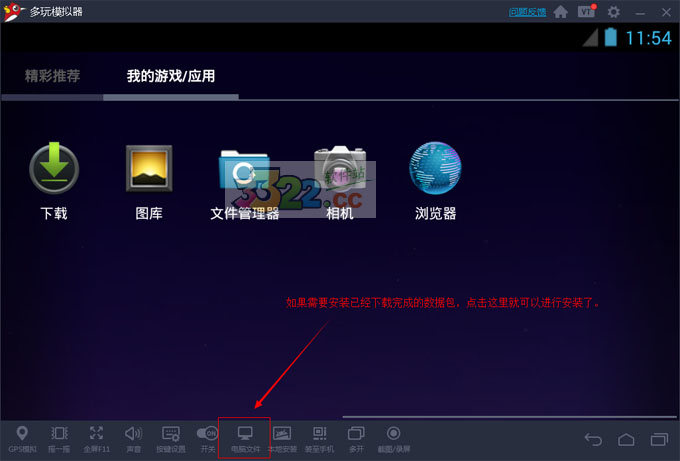The image size is (680, 461).
Task: Launch the 相机 camera app
Action: pos(340,182)
